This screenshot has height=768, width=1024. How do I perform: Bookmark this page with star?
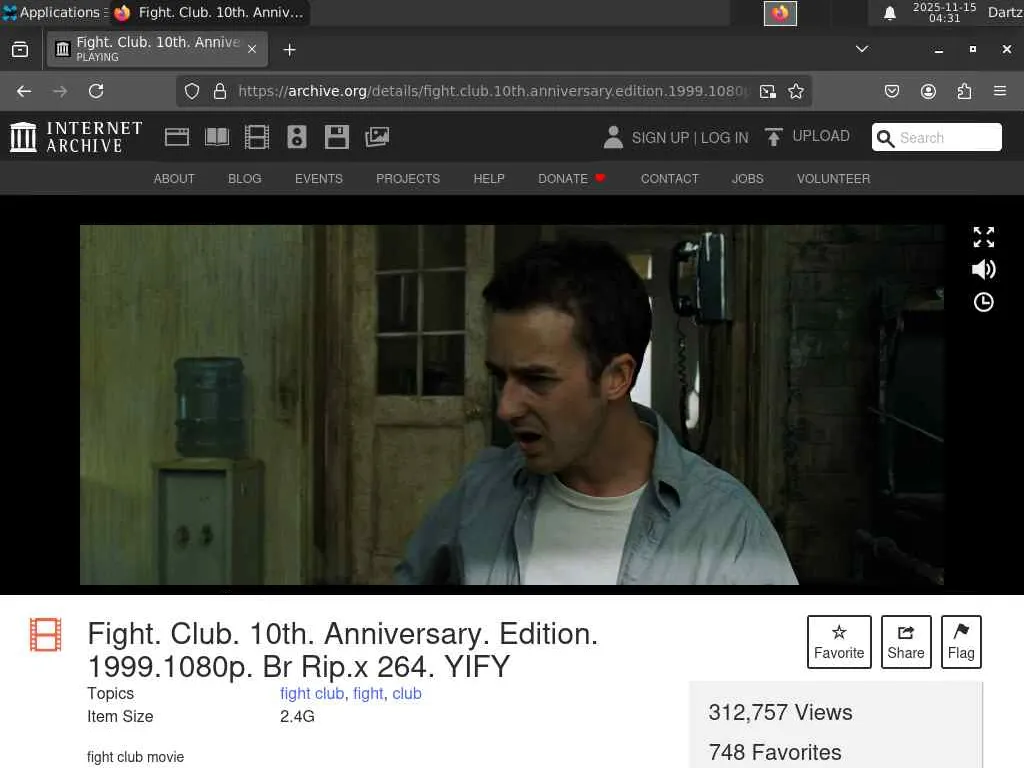[x=795, y=91]
